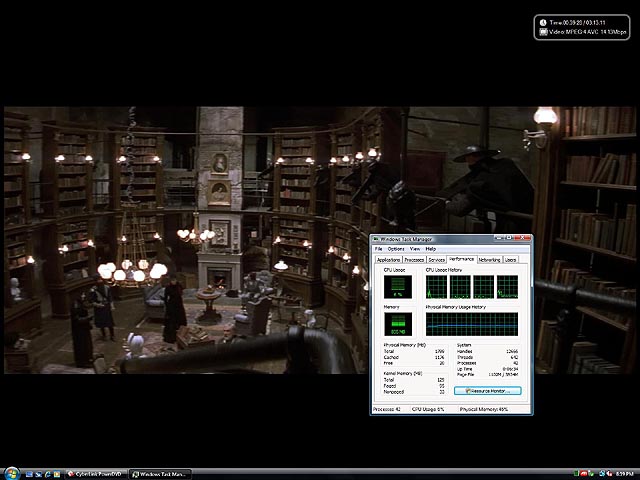
Task: Click the green CPU meter tray icon
Action: coord(576,473)
